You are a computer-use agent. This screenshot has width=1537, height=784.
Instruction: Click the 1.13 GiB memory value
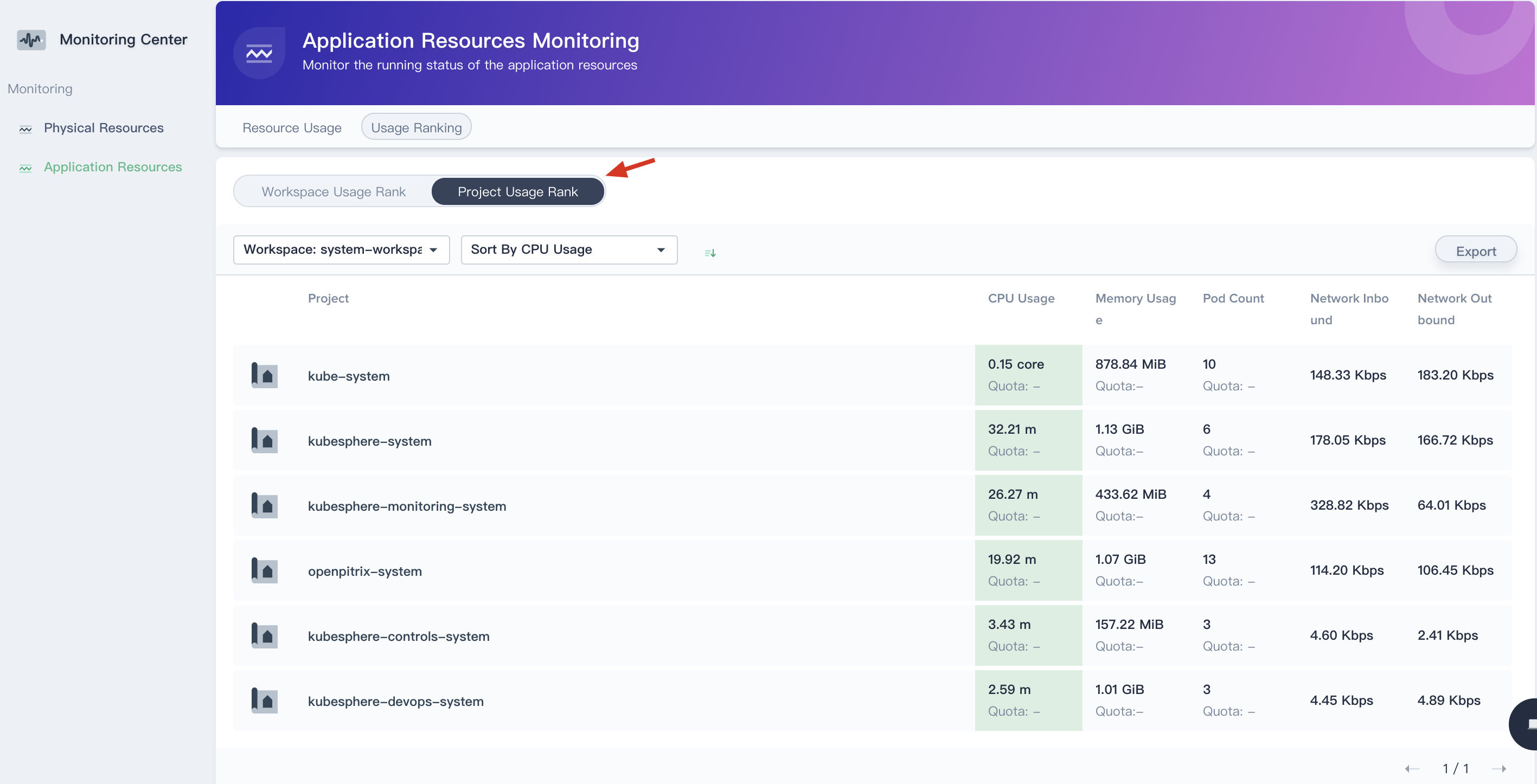click(x=1119, y=429)
